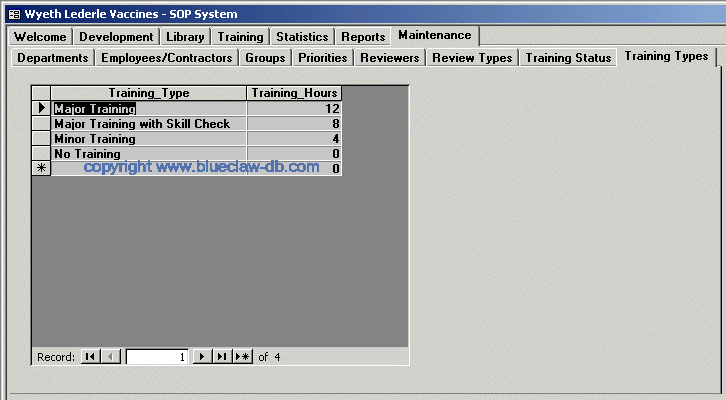Go to next record navigation button
726x400 pixels.
(202, 356)
